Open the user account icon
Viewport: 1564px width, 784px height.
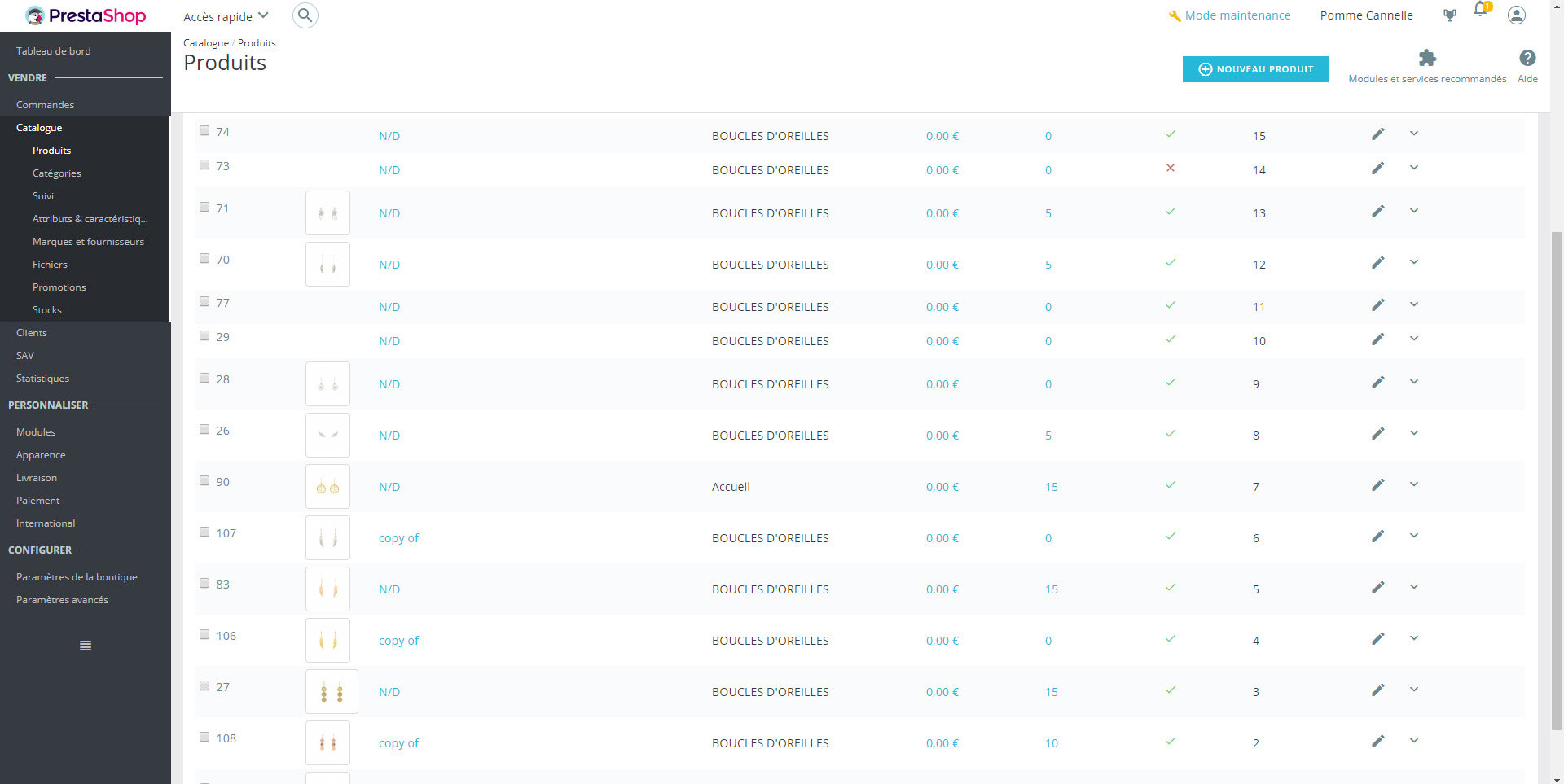coord(1516,15)
